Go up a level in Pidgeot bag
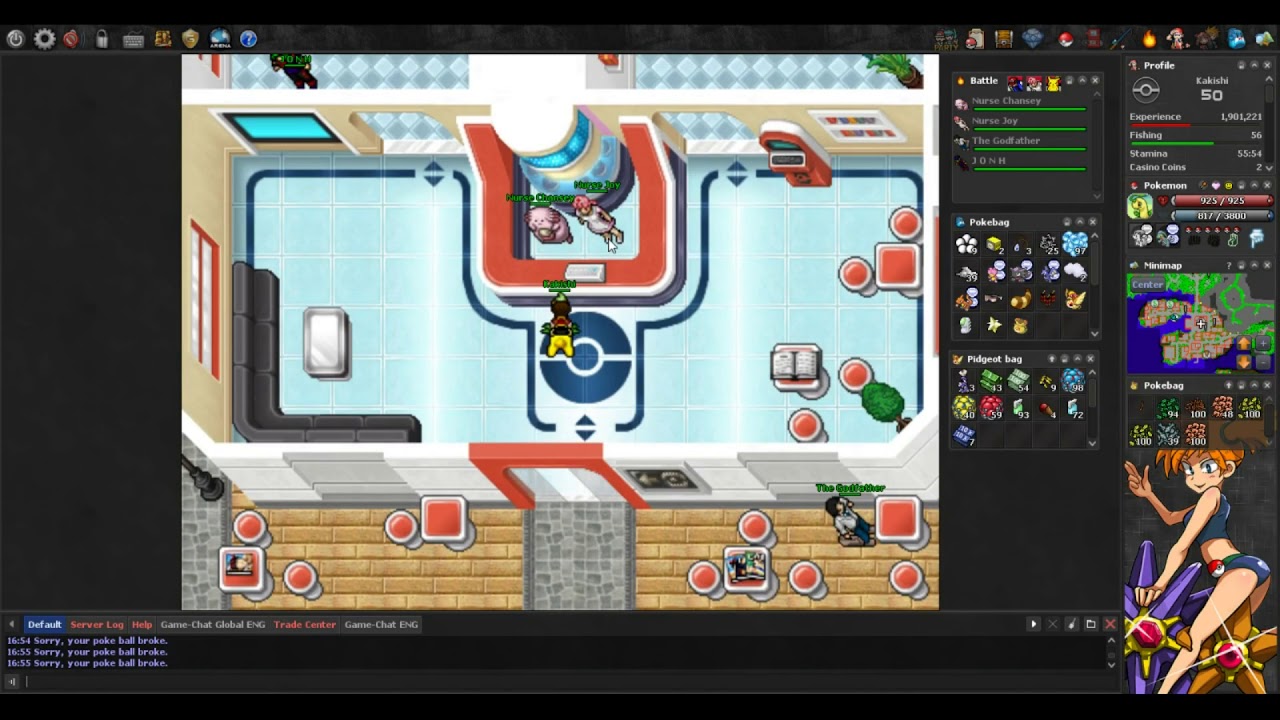This screenshot has height=720, width=1280. pos(1051,358)
